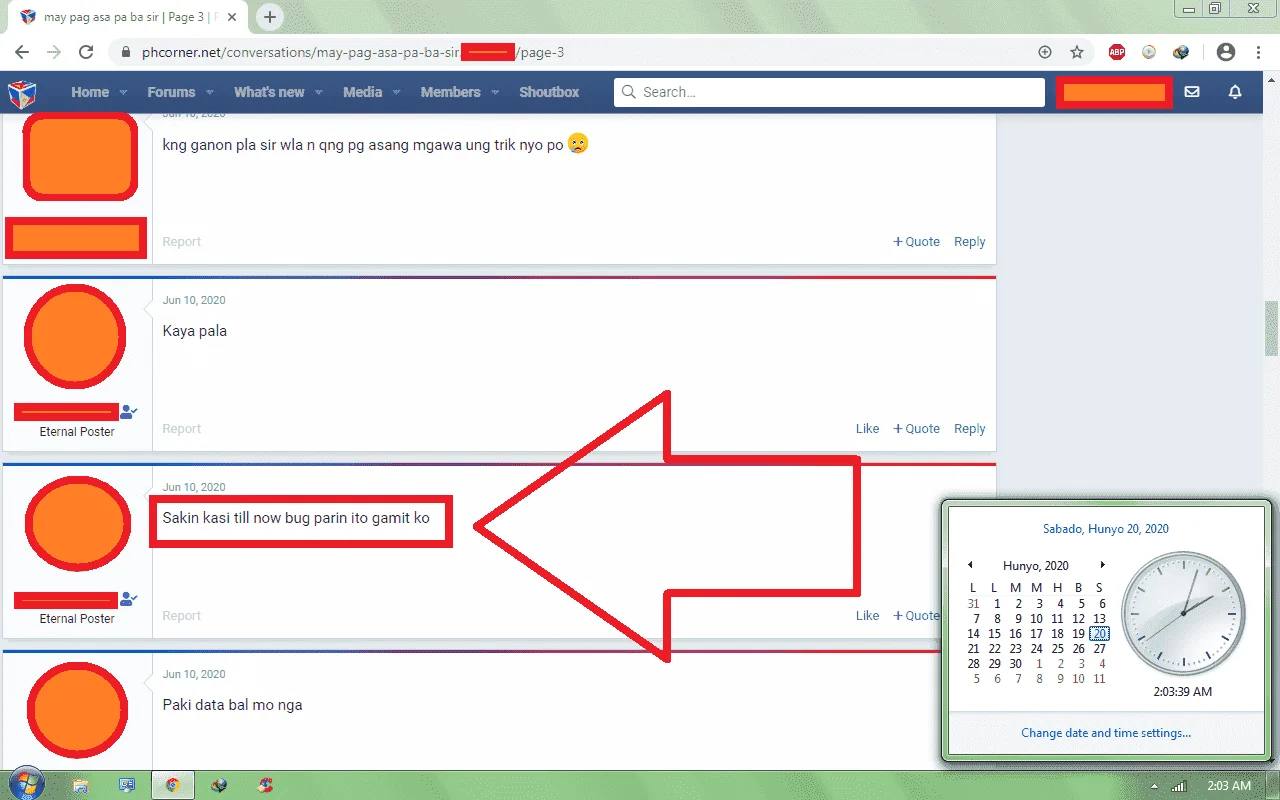Report the "kng ganon pla sir" message

click(181, 241)
